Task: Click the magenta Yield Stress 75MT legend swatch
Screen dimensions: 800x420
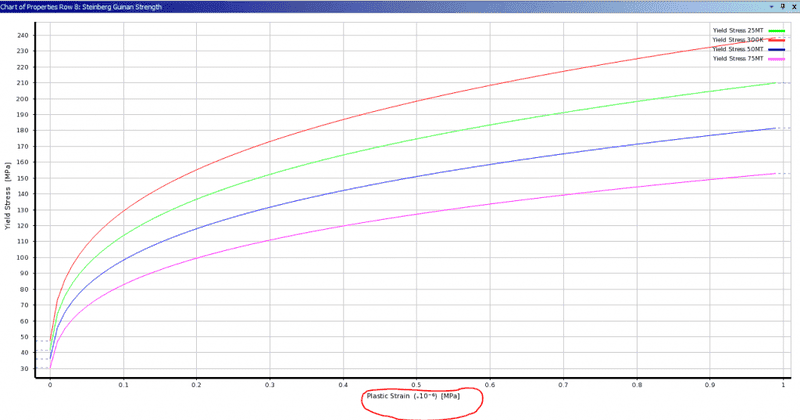Action: pos(775,60)
